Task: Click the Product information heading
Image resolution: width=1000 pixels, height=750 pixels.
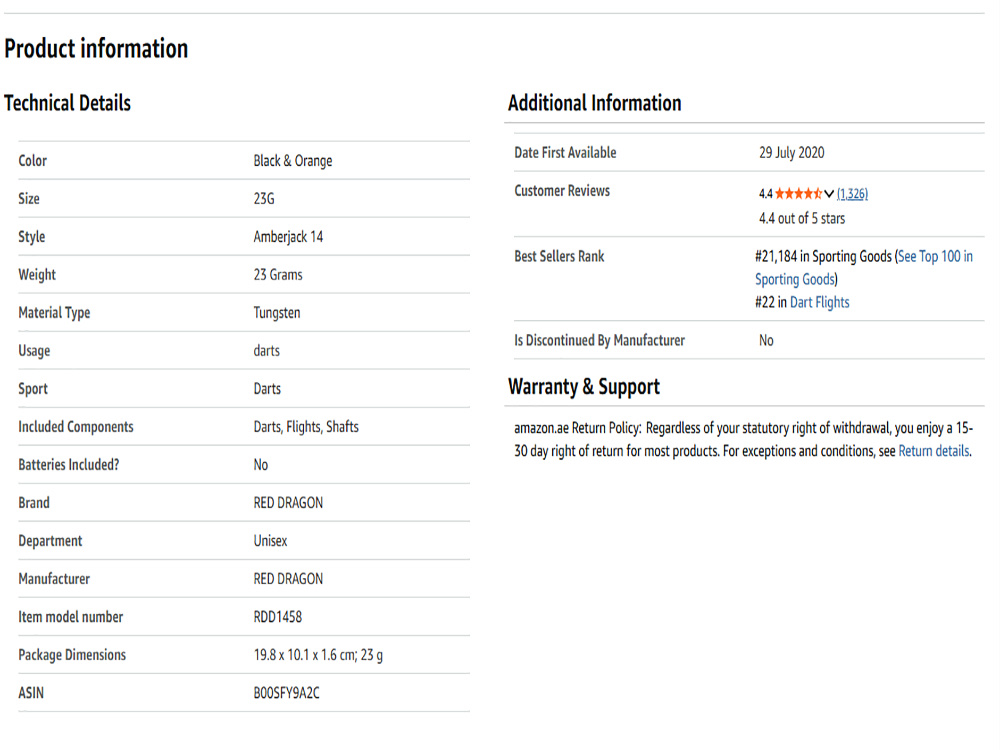Action: pos(96,48)
